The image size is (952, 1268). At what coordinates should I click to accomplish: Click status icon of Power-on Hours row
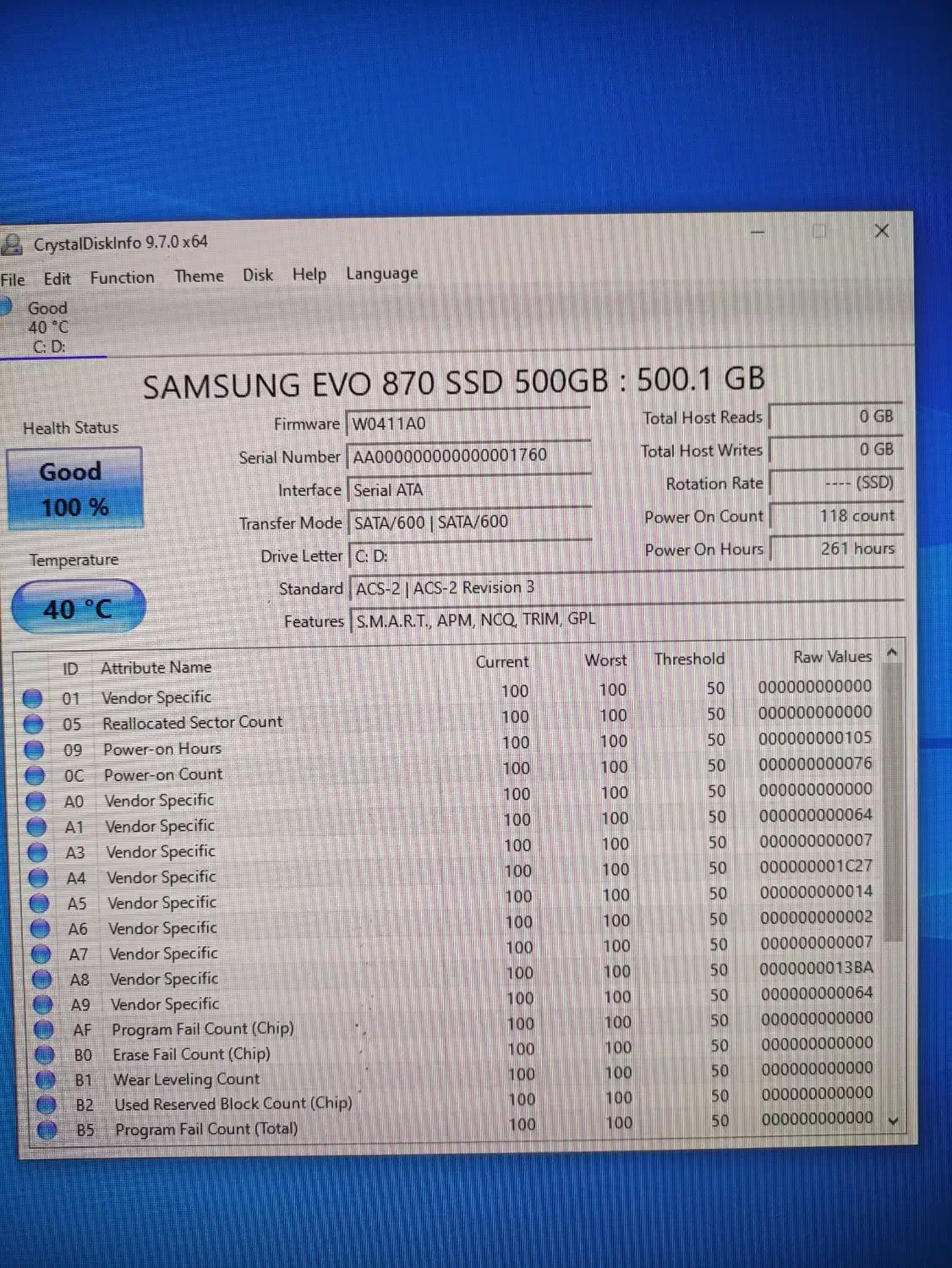(x=34, y=750)
